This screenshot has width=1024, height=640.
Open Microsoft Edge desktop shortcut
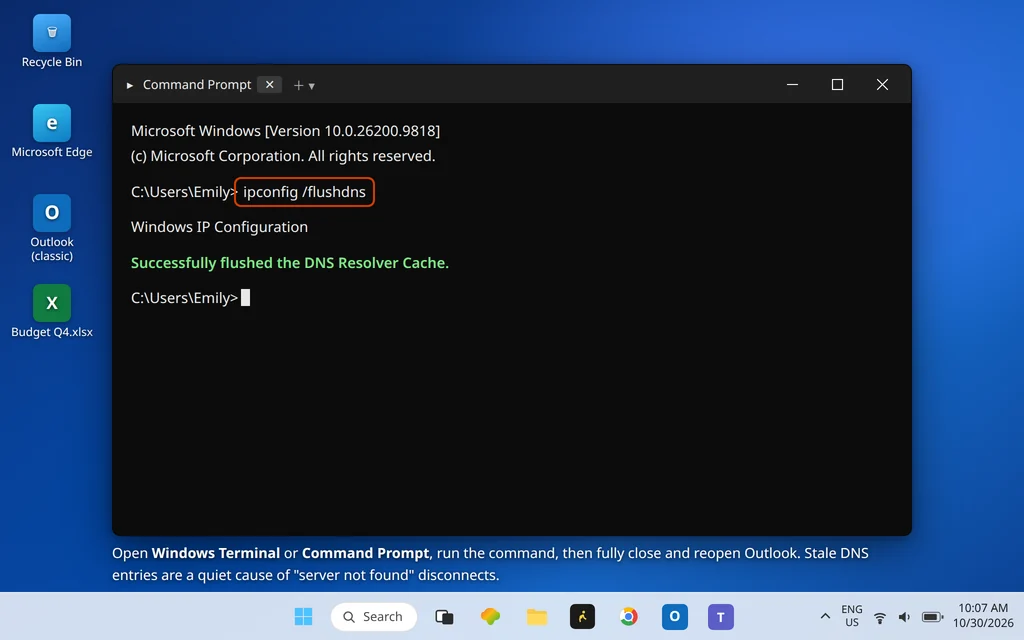coord(52,131)
